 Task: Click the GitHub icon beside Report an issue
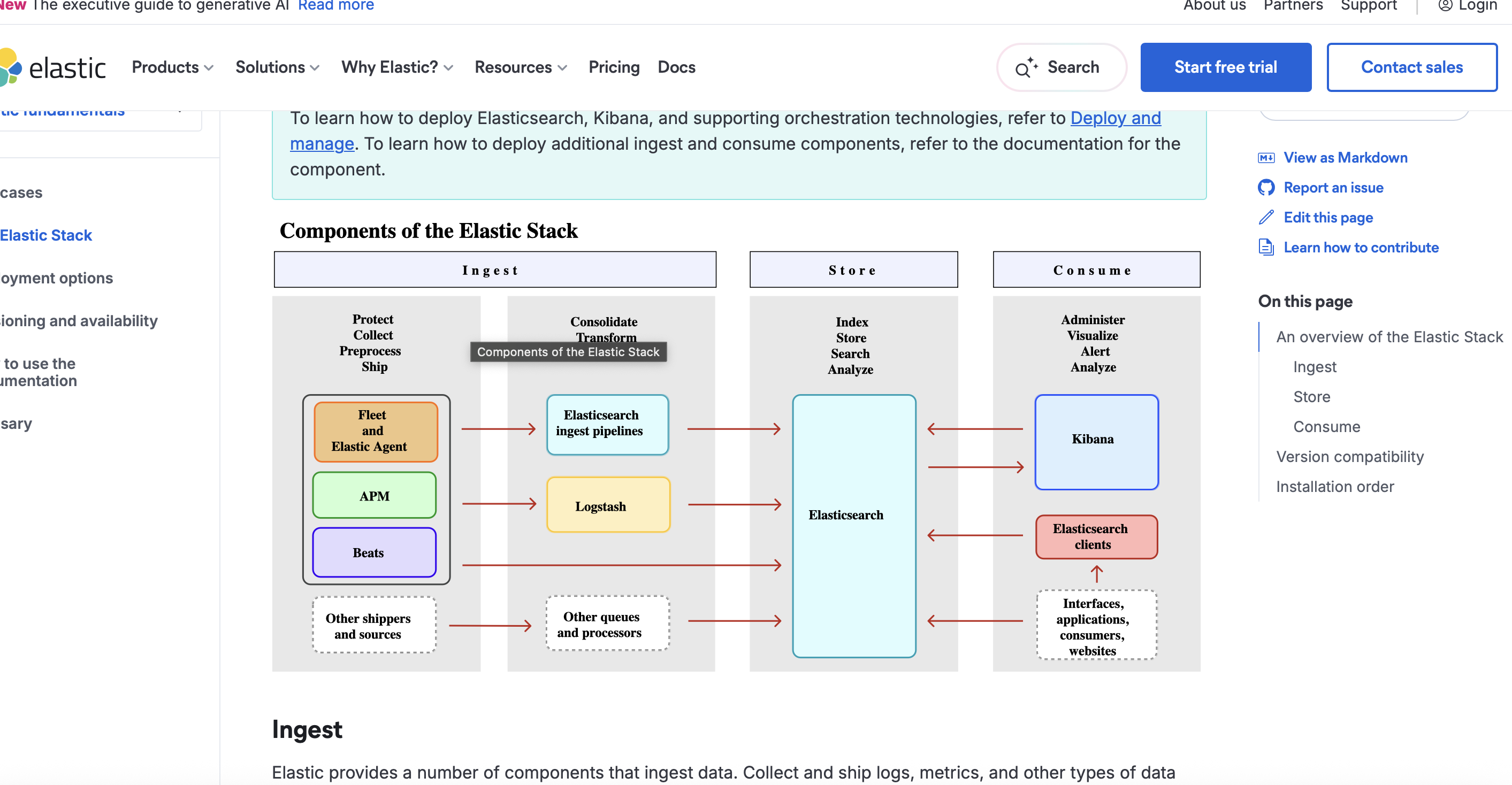pos(1266,188)
